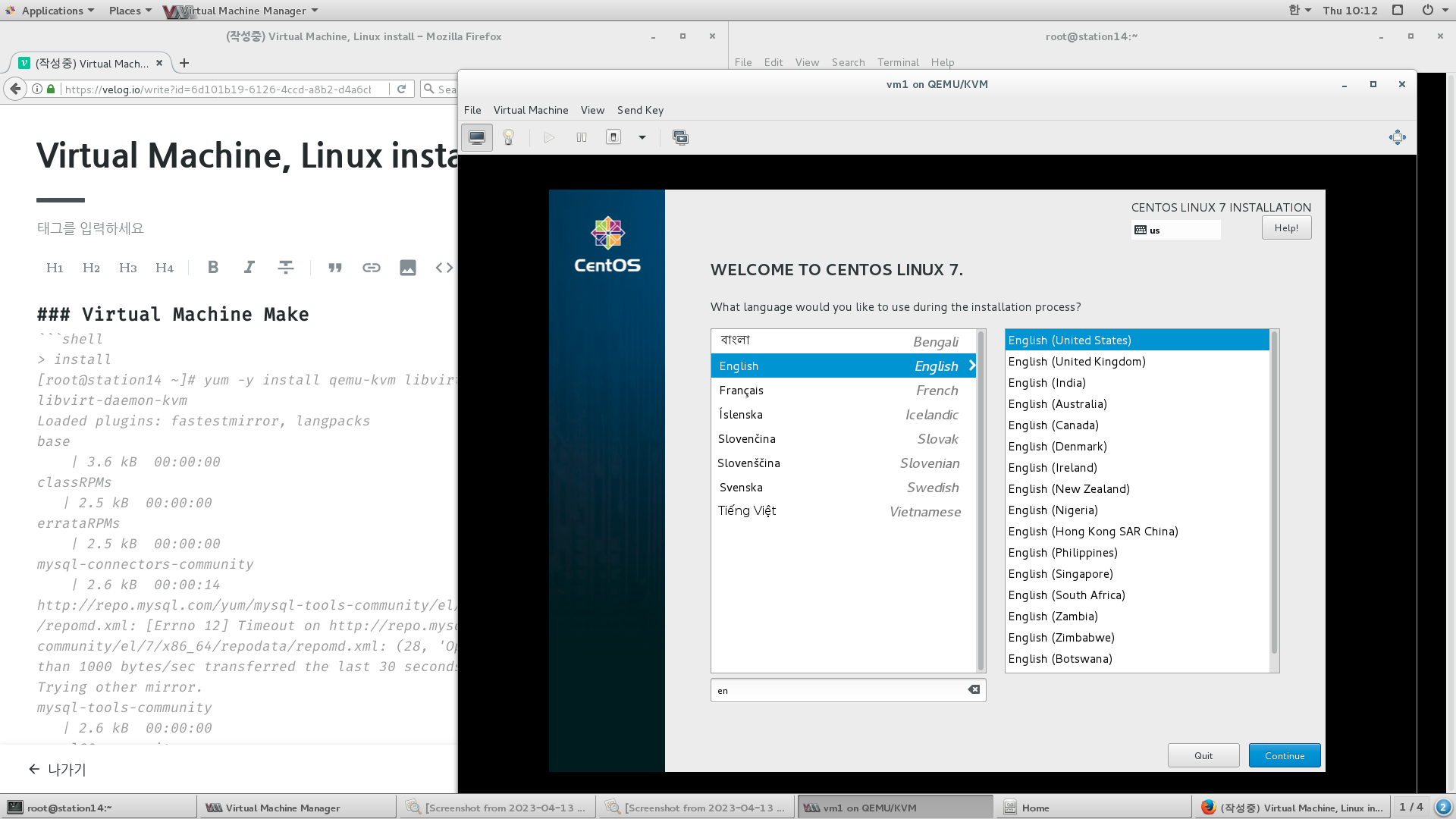Click the Help! button
1456x819 pixels.
pyautogui.click(x=1286, y=227)
